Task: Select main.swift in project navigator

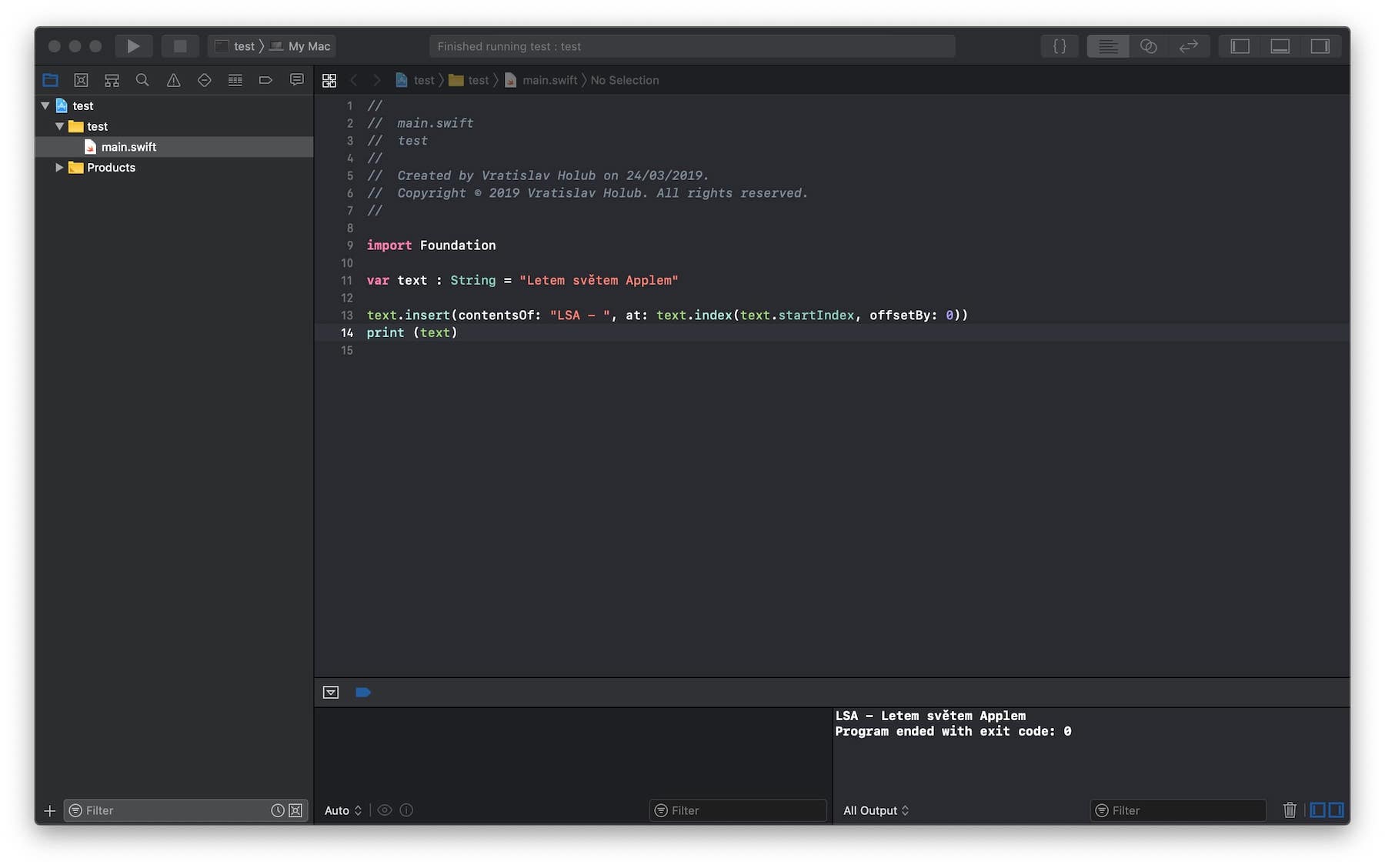Action: [x=128, y=147]
